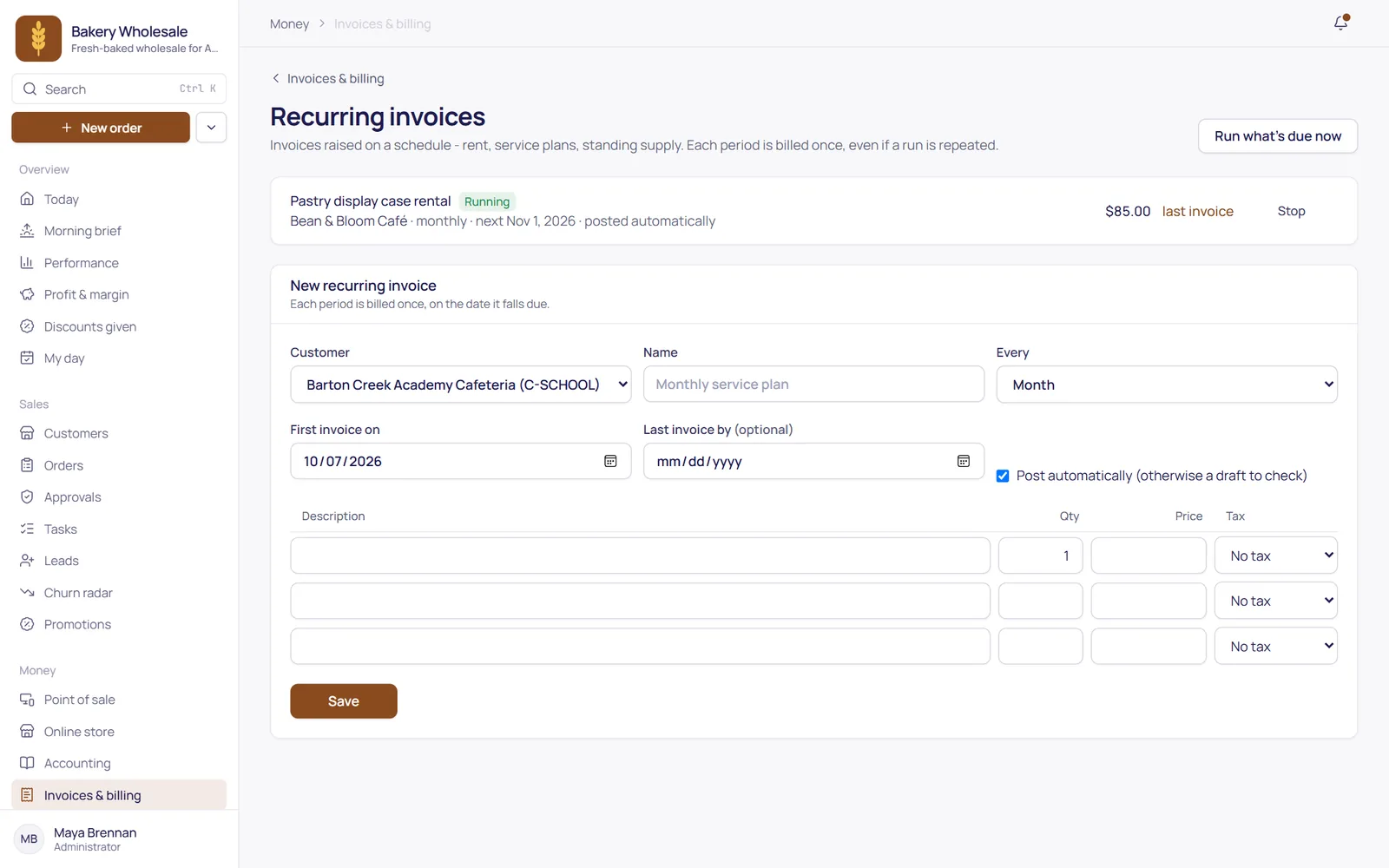Click the Today home icon
Screen dimensions: 1389x868
27,199
